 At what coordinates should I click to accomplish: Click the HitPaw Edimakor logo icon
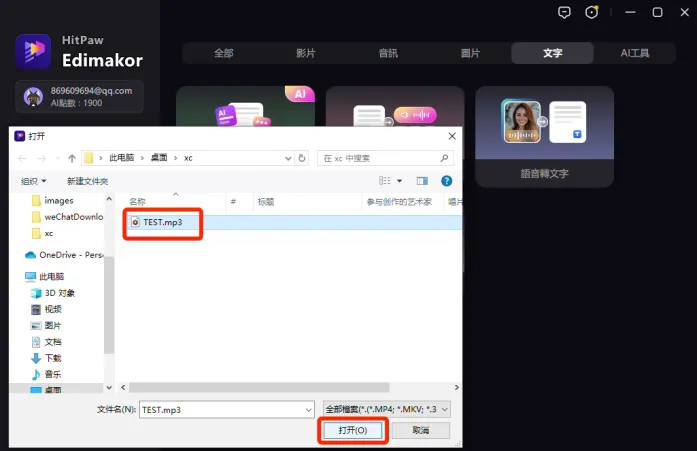33,51
